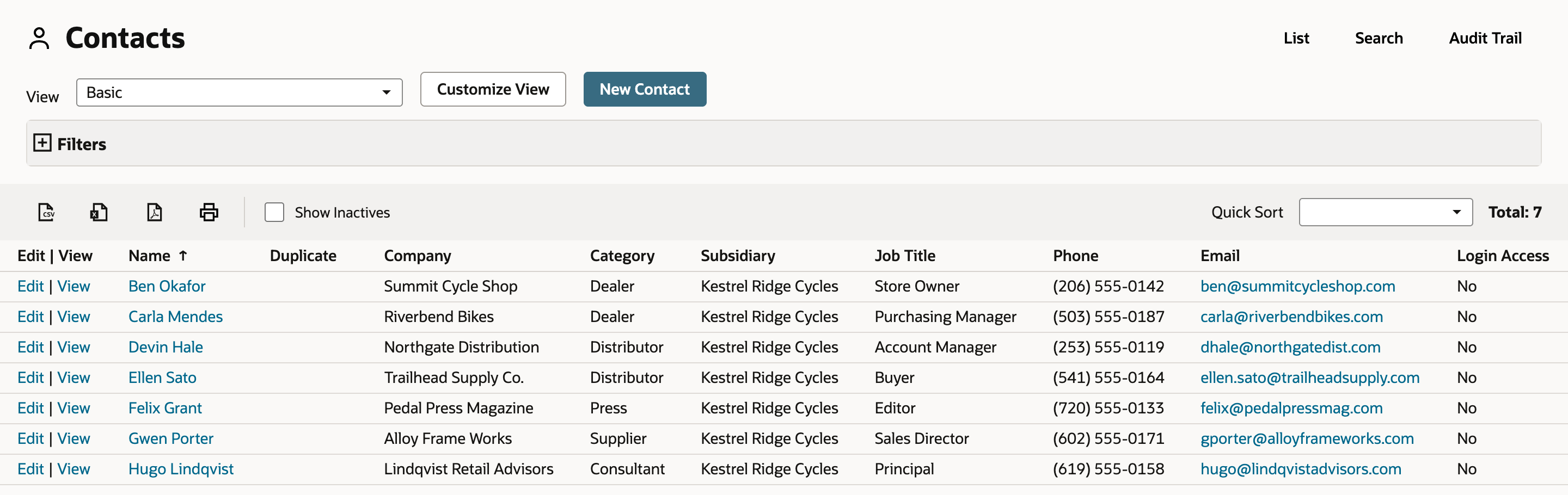Click the ben@summitcycleshop.com email

coord(1297,287)
